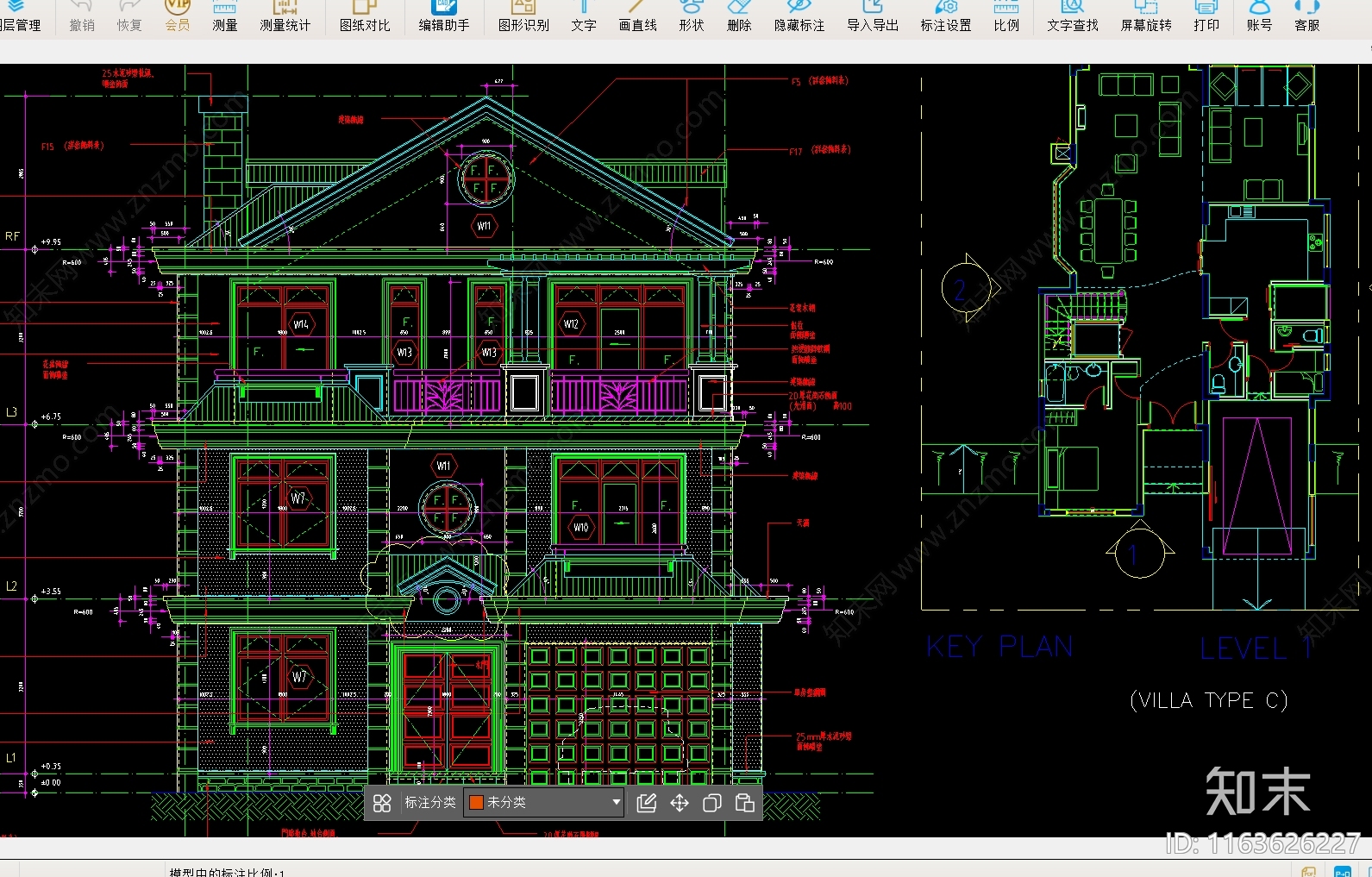Select the 文字 text tool
The width and height of the screenshot is (1372, 877).
tap(584, 17)
